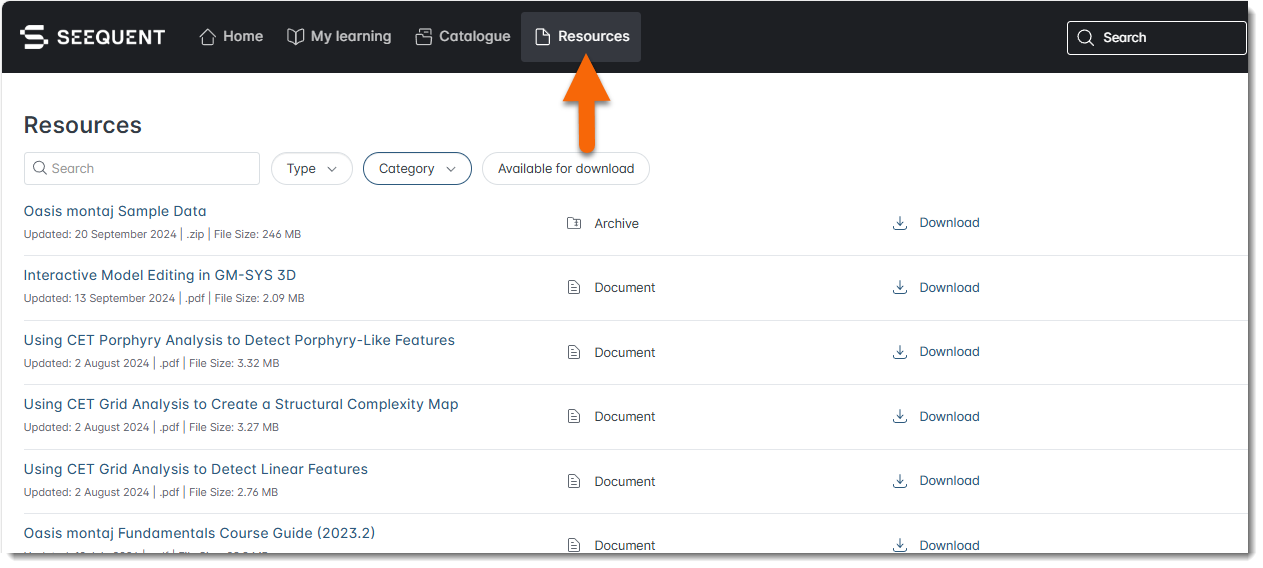Click the Archive type icon
This screenshot has width=1263, height=568.
tap(574, 224)
